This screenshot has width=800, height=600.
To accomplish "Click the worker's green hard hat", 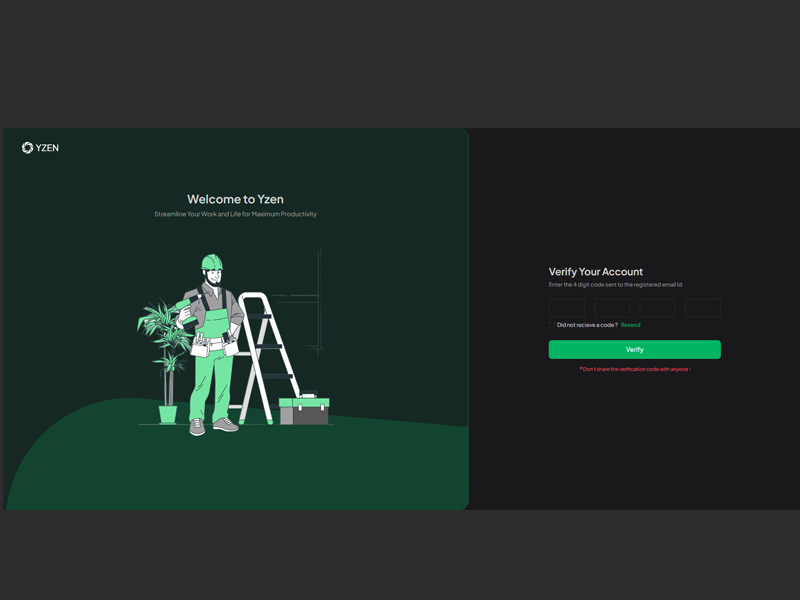I will (211, 262).
